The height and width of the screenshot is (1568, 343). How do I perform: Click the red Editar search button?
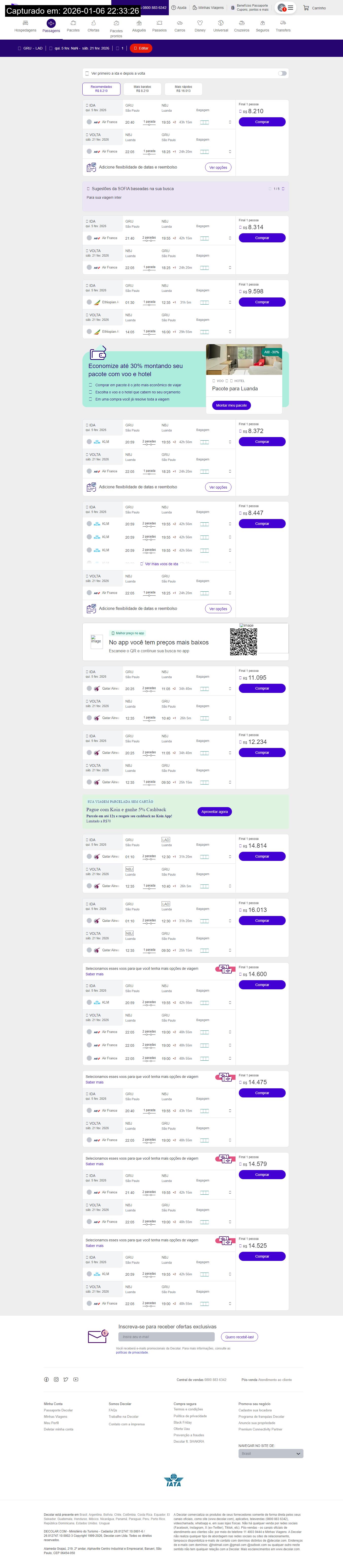(x=141, y=48)
